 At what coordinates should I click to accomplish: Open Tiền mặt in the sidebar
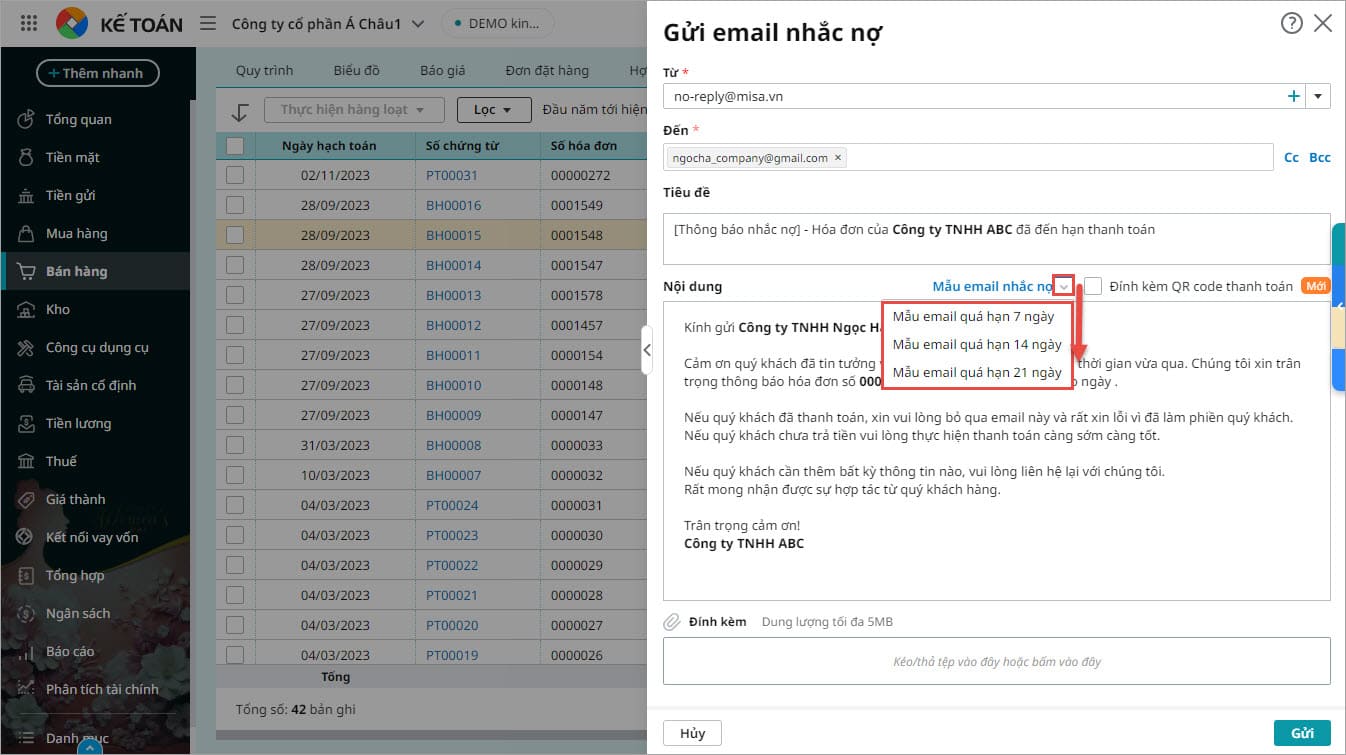point(72,157)
